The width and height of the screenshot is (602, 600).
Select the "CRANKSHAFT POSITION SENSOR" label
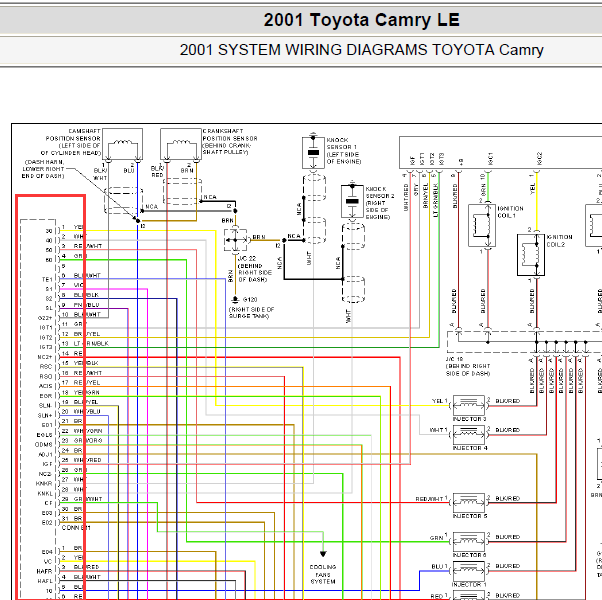(230, 142)
